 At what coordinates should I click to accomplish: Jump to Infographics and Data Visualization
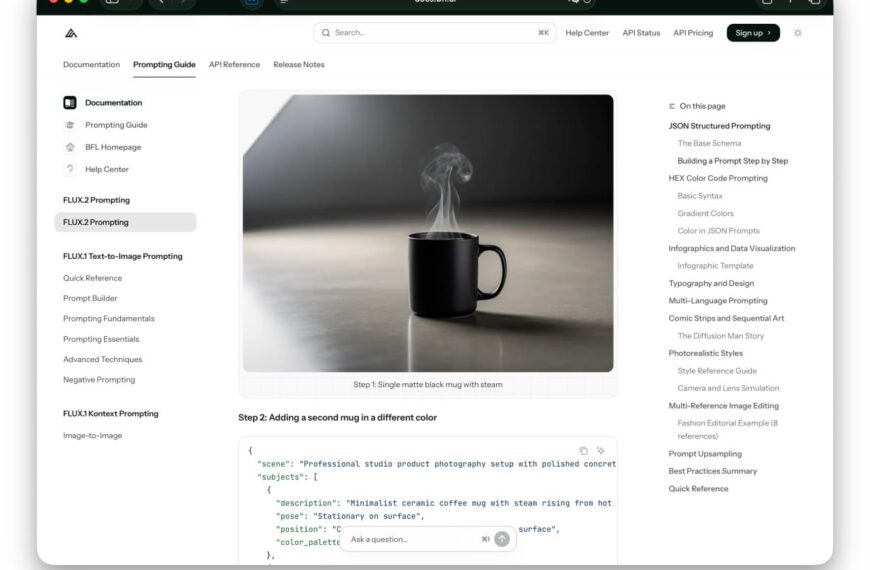731,248
